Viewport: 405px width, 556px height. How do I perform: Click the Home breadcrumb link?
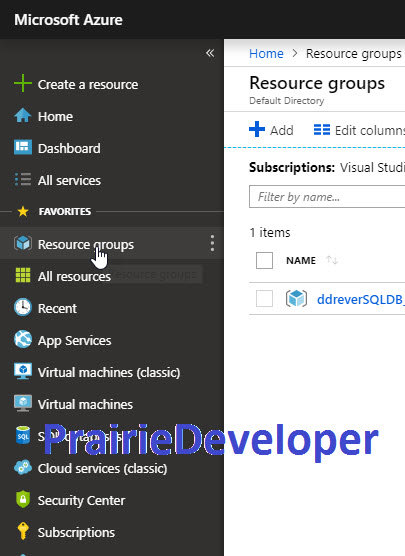266,54
